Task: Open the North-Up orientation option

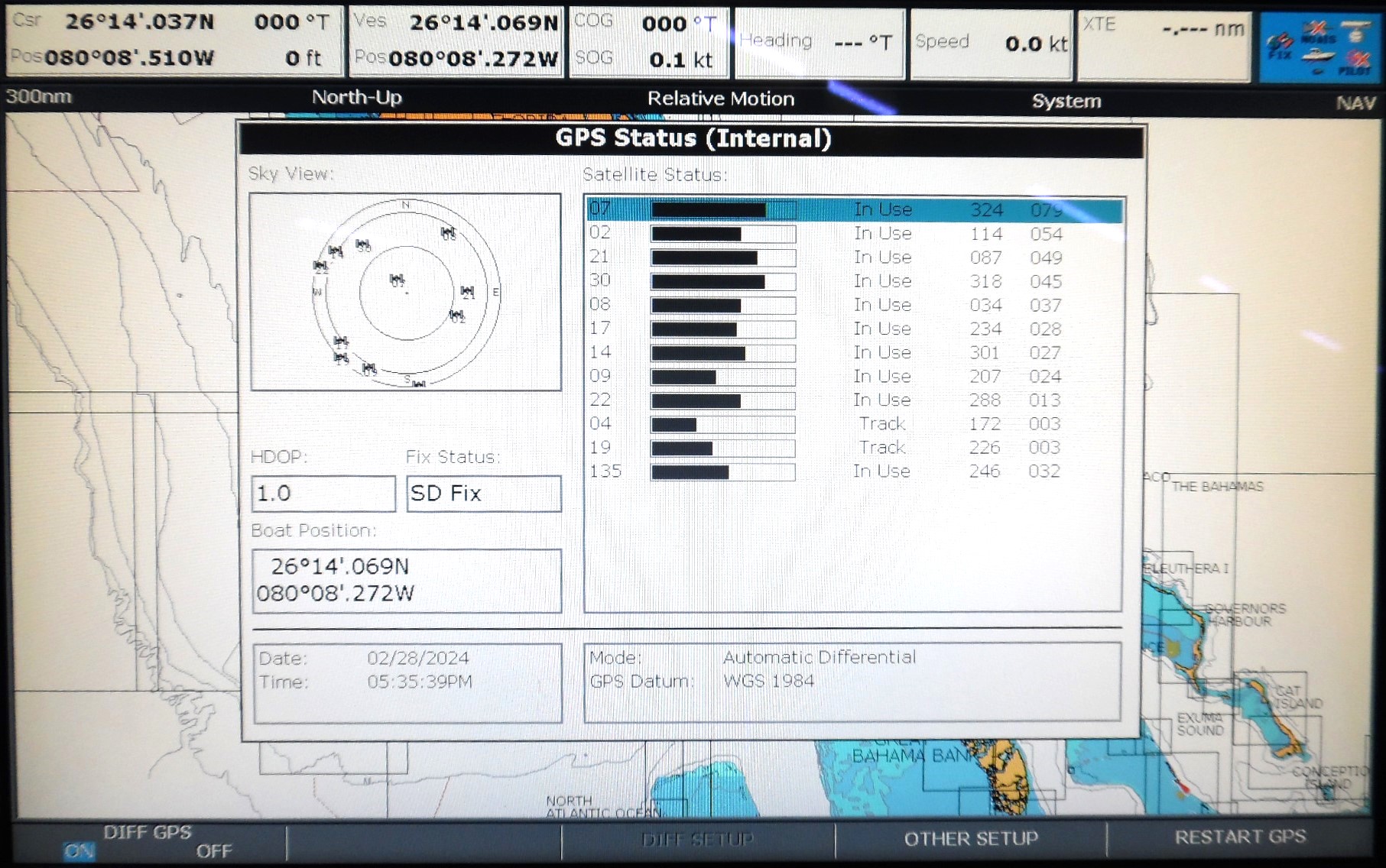Action: point(356,97)
